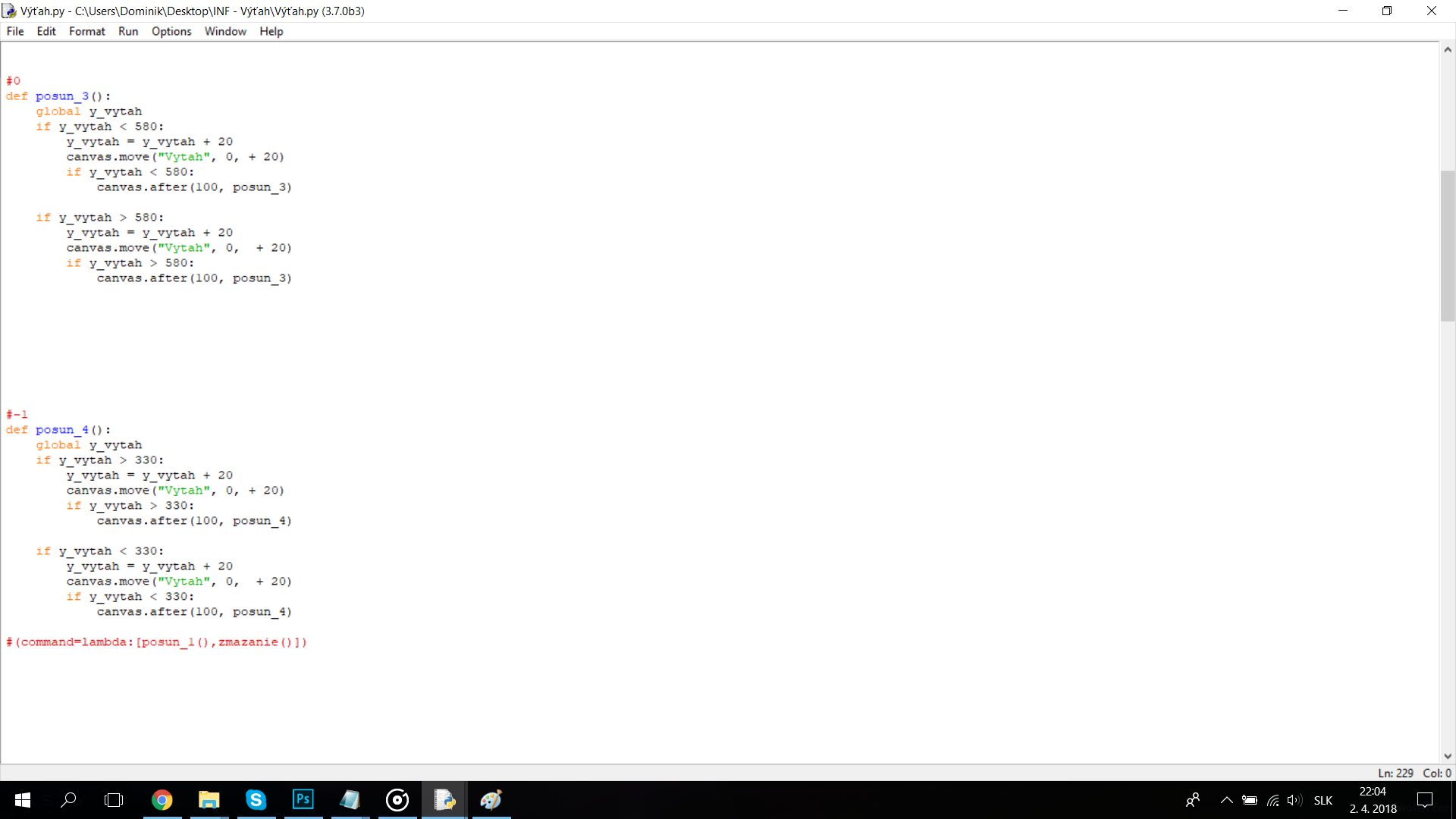Switch to Photoshop on the taskbar
The width and height of the screenshot is (1456, 819).
303,800
